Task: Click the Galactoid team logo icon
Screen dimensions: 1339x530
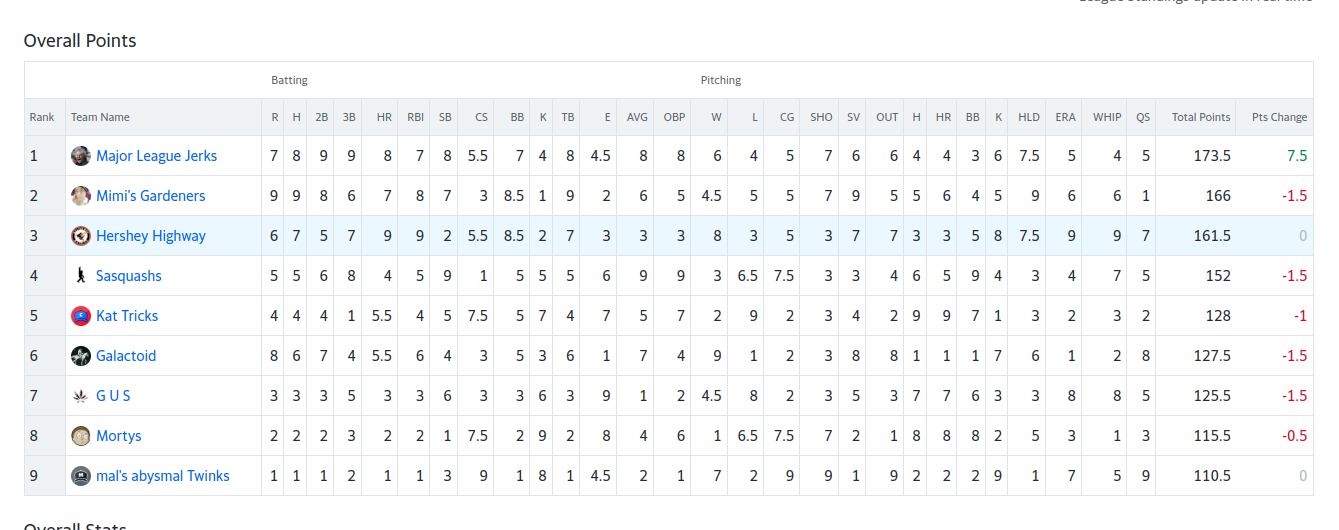Action: (81, 356)
